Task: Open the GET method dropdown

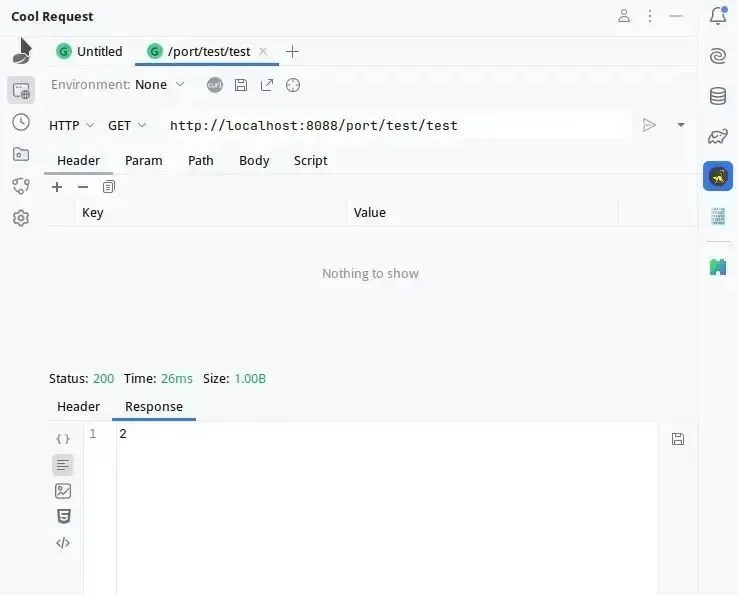Action: [127, 126]
